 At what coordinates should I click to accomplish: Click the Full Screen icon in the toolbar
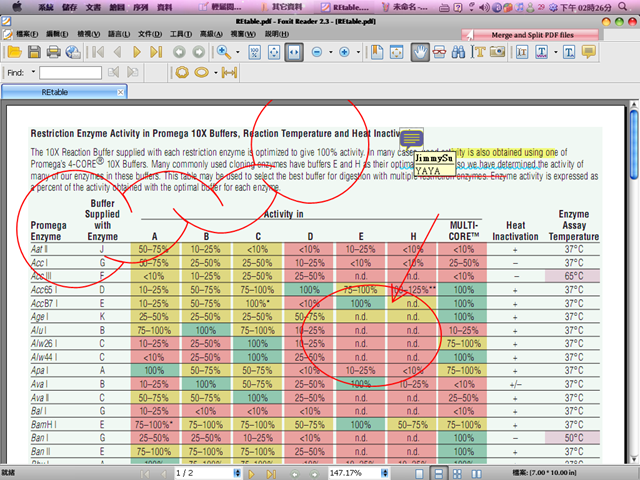(x=396, y=52)
